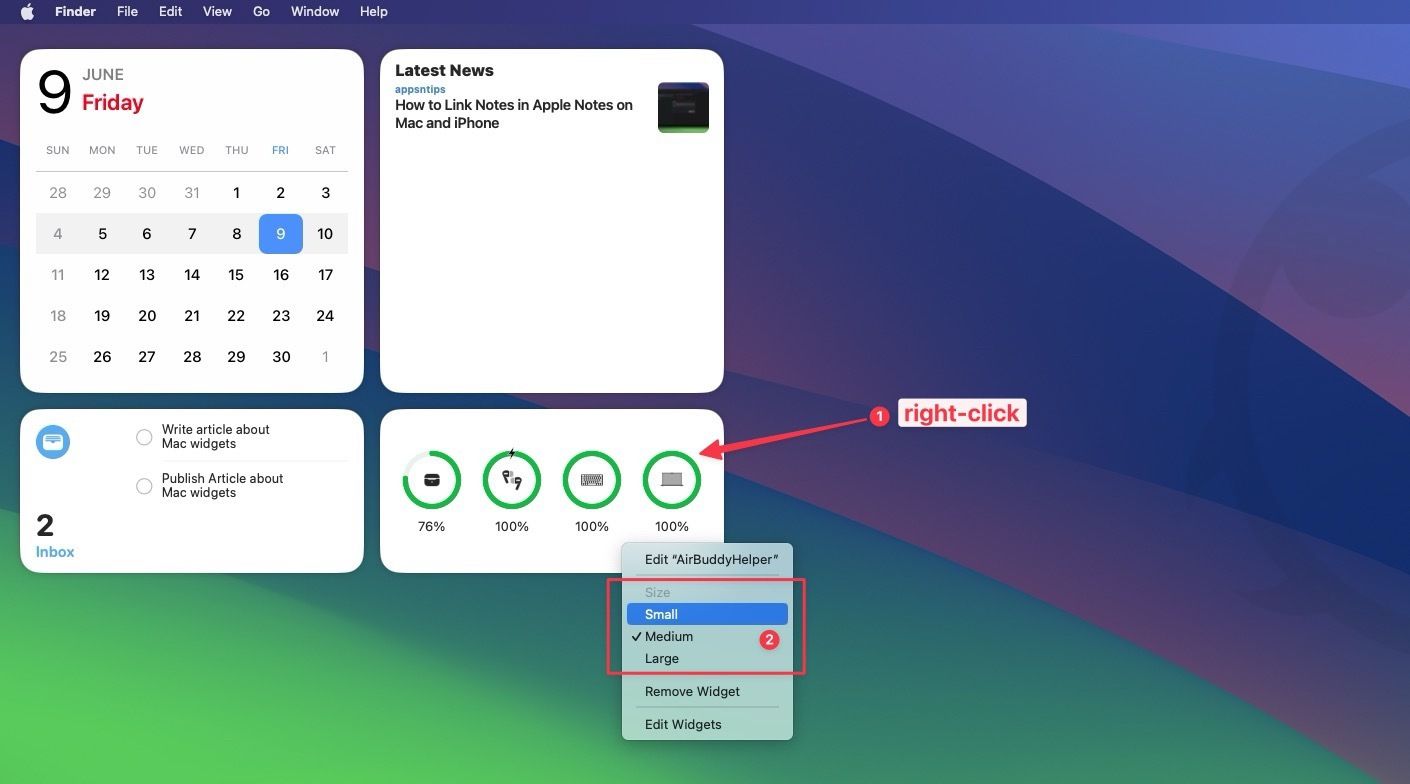Toggle the checked Medium size option
The image size is (1410, 784).
(x=668, y=636)
